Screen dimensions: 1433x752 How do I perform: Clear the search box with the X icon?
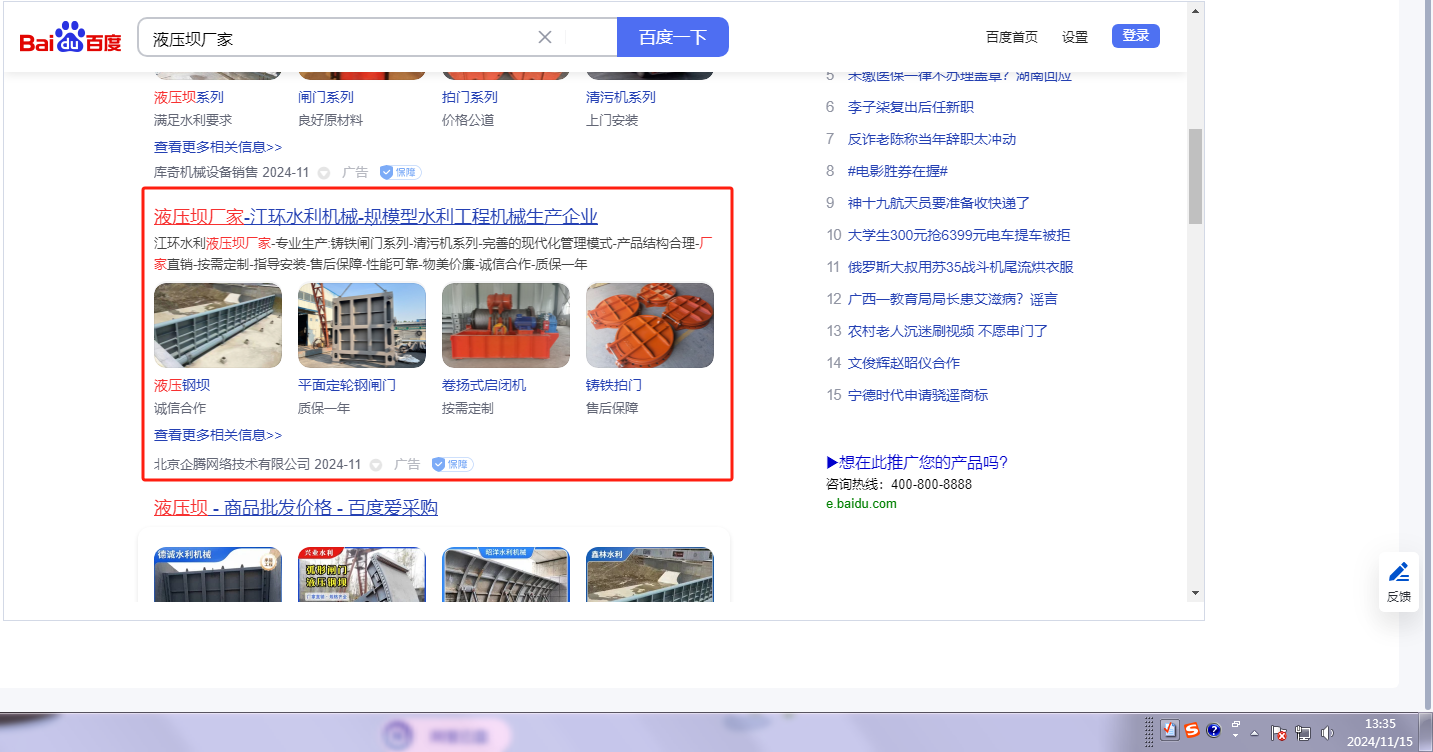tap(545, 37)
